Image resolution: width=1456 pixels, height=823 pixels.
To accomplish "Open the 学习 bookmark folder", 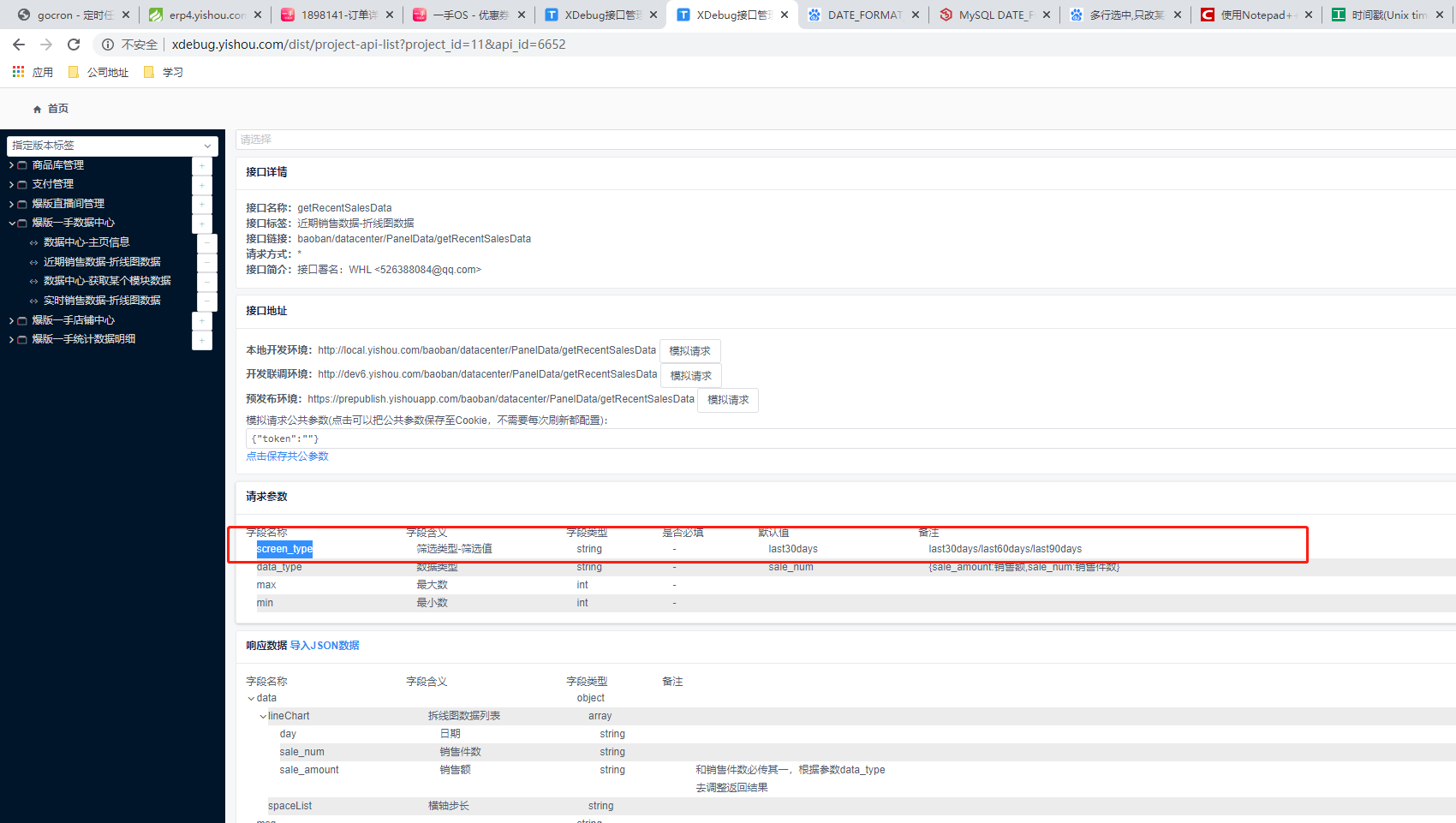I will [164, 72].
